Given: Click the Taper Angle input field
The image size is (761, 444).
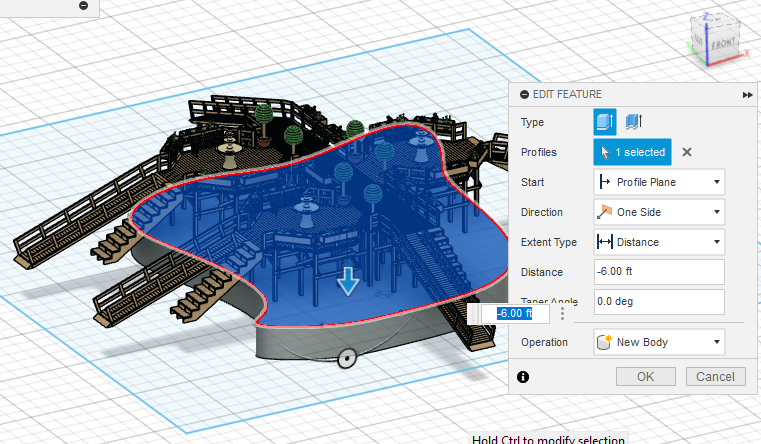Looking at the screenshot, I should [659, 302].
